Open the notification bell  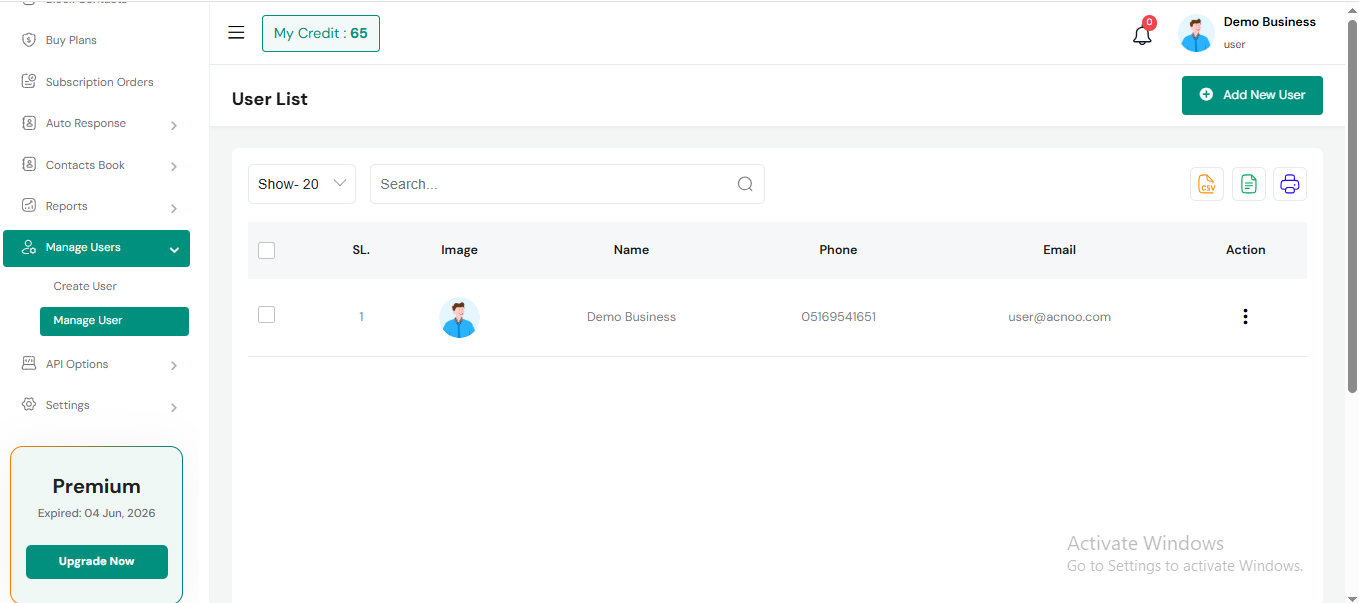1142,35
